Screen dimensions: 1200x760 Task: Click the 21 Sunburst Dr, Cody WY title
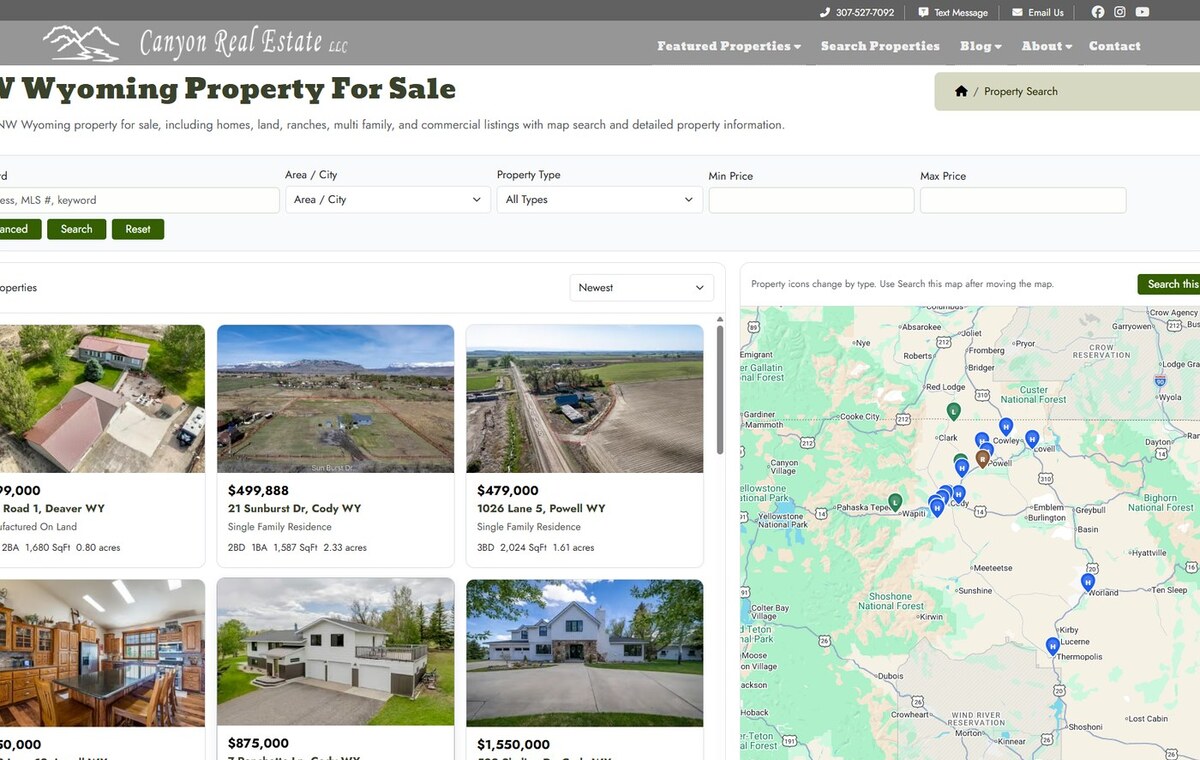coord(294,509)
